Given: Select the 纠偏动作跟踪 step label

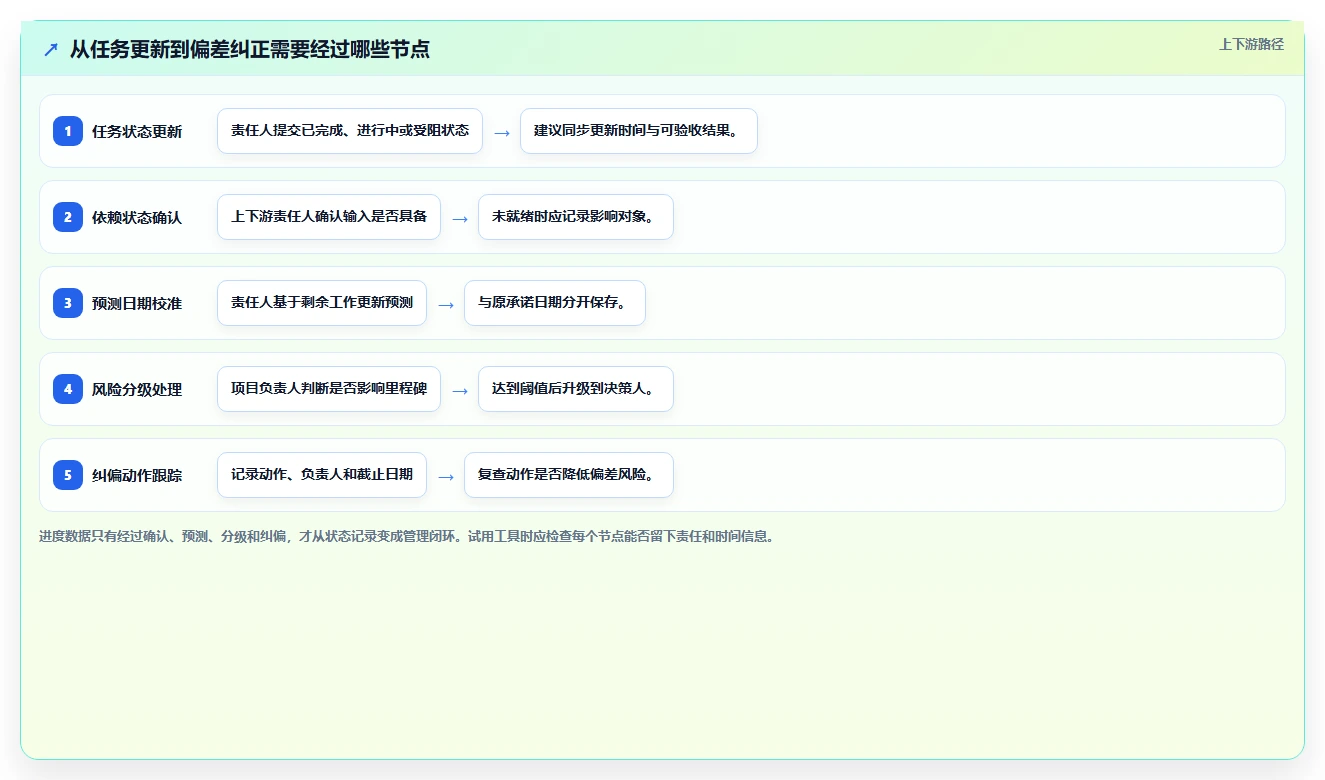Looking at the screenshot, I should tap(137, 475).
